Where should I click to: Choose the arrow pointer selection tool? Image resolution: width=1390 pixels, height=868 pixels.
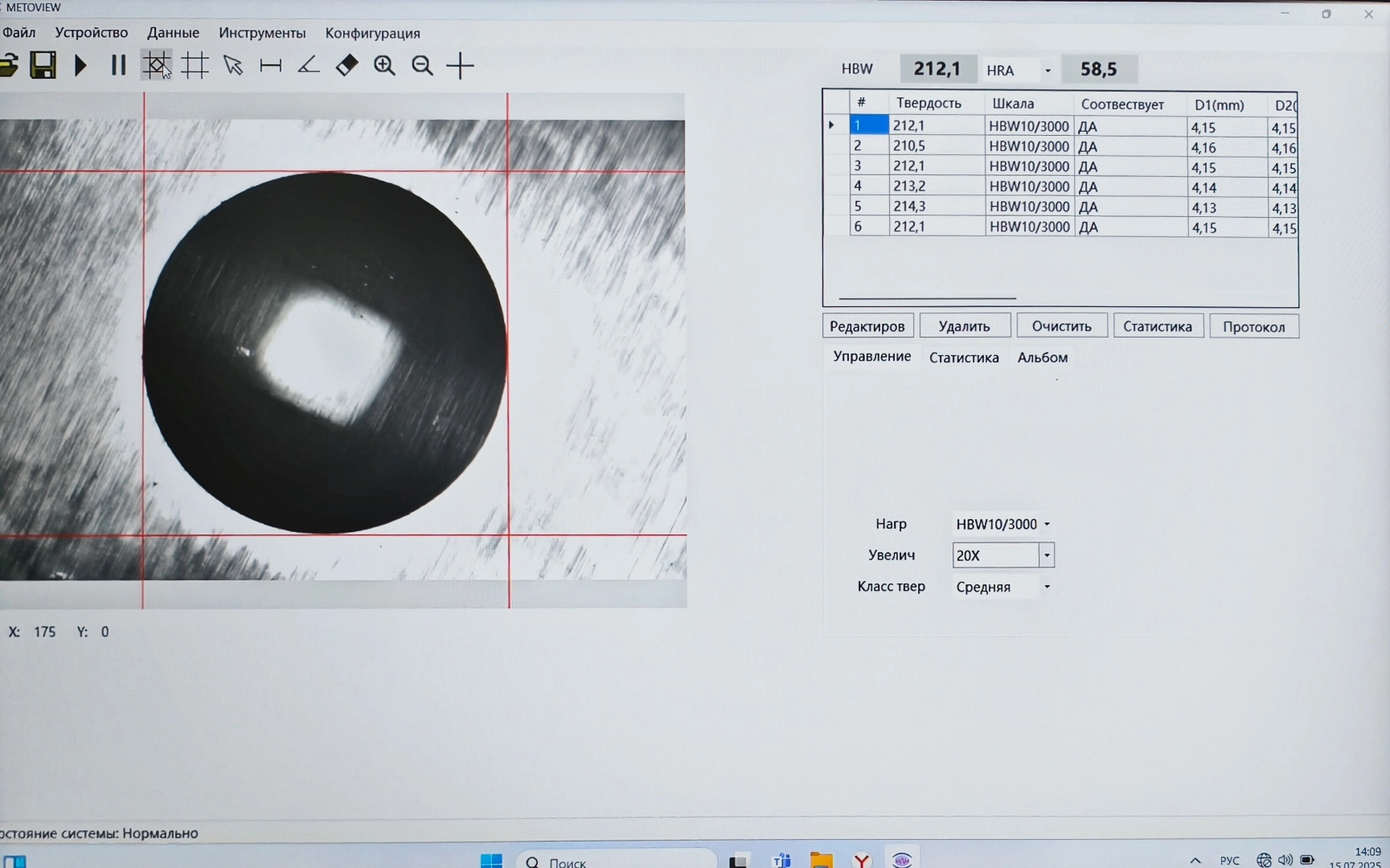[233, 65]
